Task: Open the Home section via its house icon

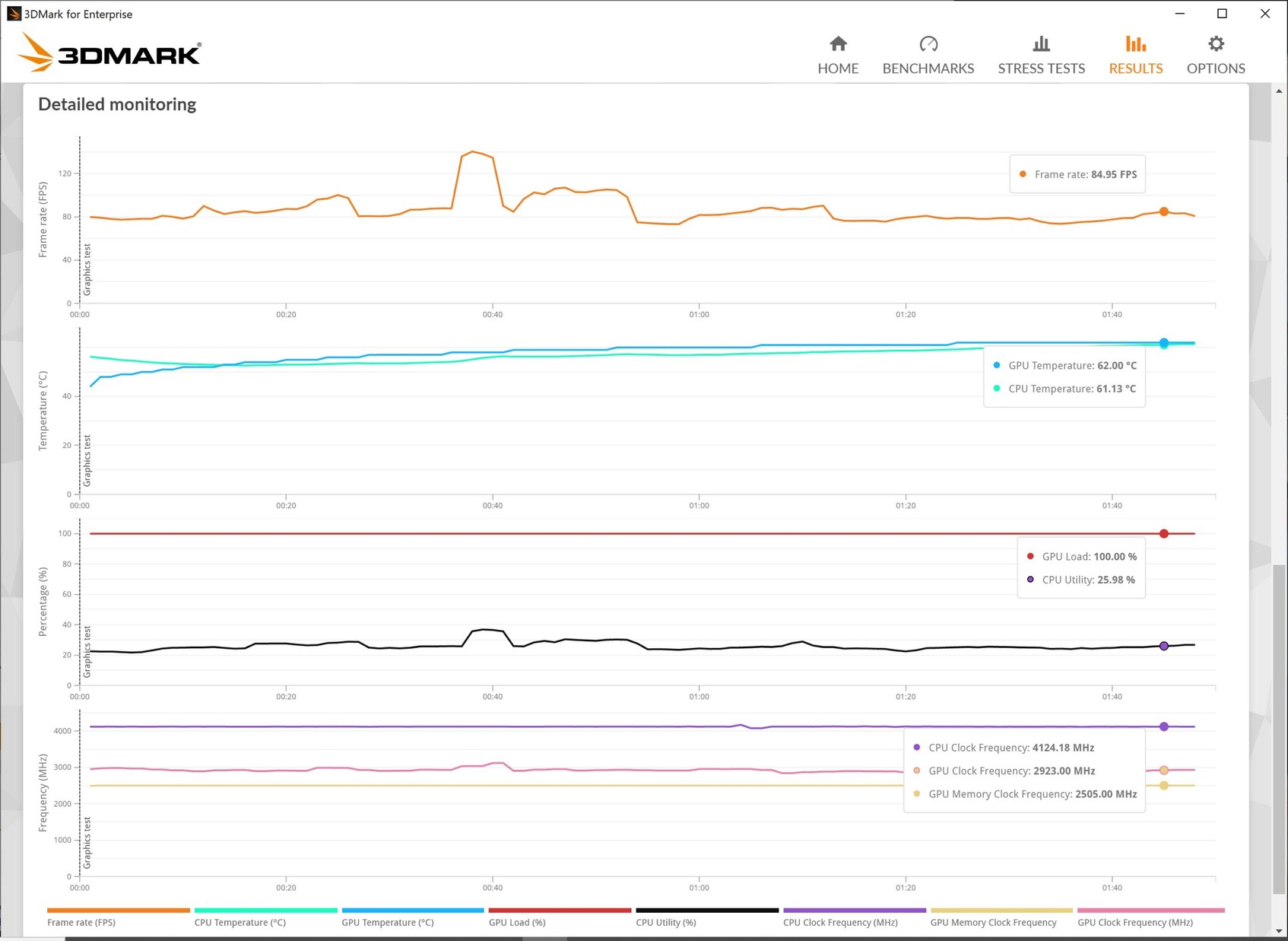Action: 838,44
